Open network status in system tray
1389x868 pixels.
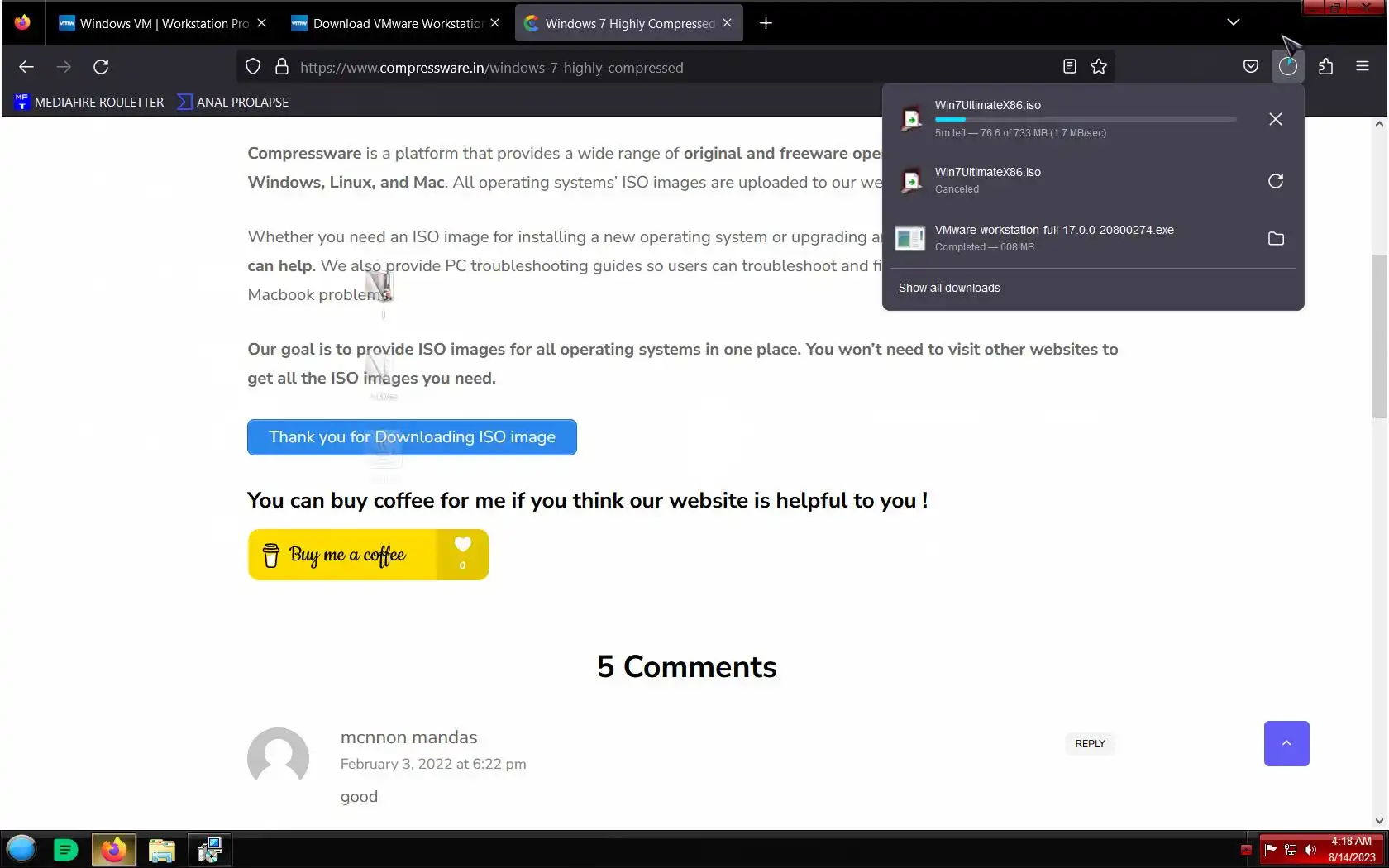point(1291,850)
